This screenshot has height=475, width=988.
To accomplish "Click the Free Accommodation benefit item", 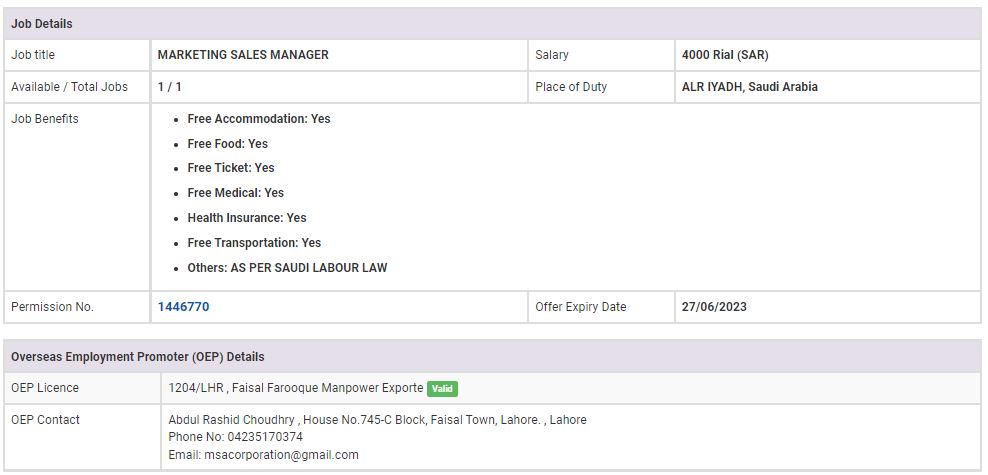I will pos(258,119).
